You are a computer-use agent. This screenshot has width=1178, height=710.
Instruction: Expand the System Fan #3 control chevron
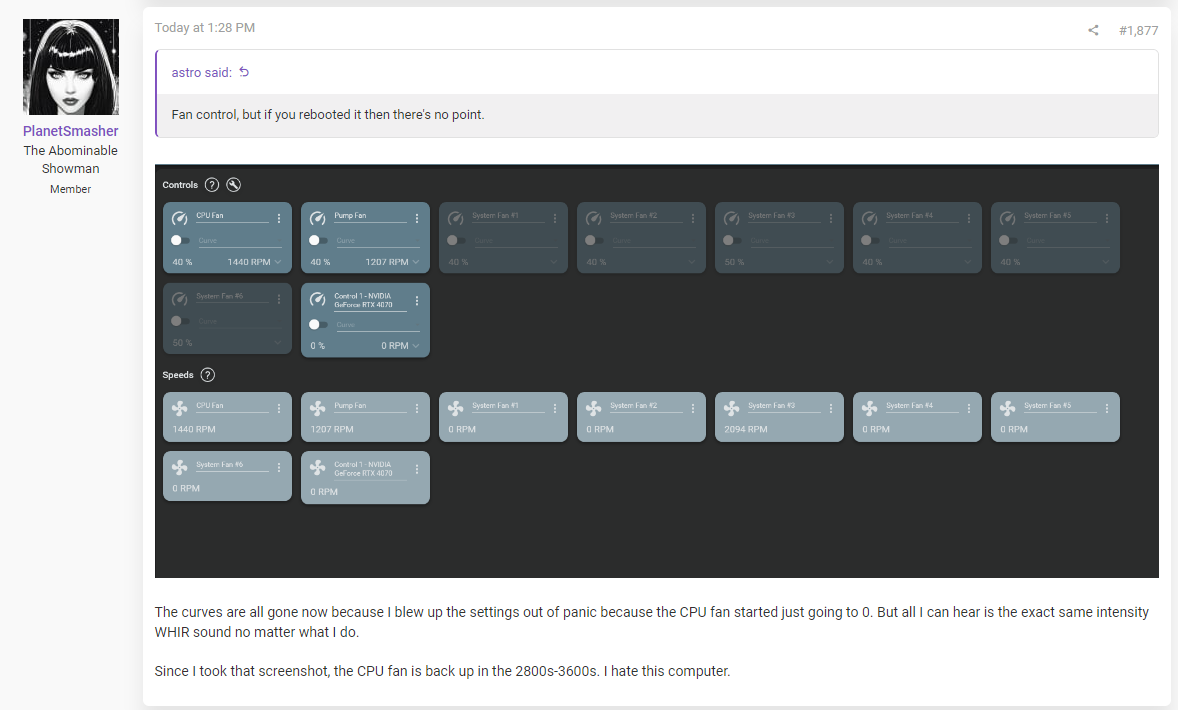click(x=830, y=262)
